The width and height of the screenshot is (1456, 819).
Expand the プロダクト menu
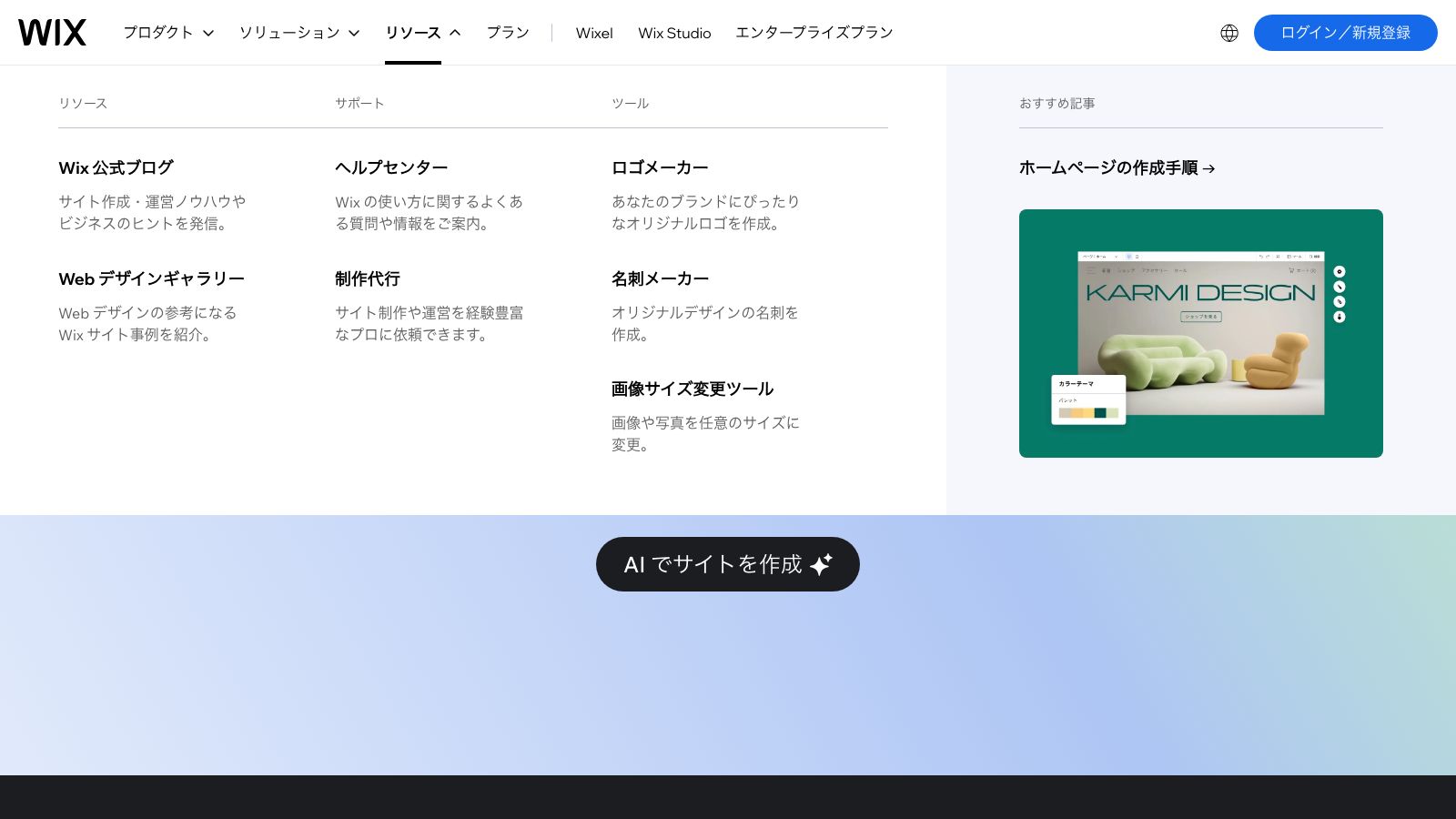168,33
